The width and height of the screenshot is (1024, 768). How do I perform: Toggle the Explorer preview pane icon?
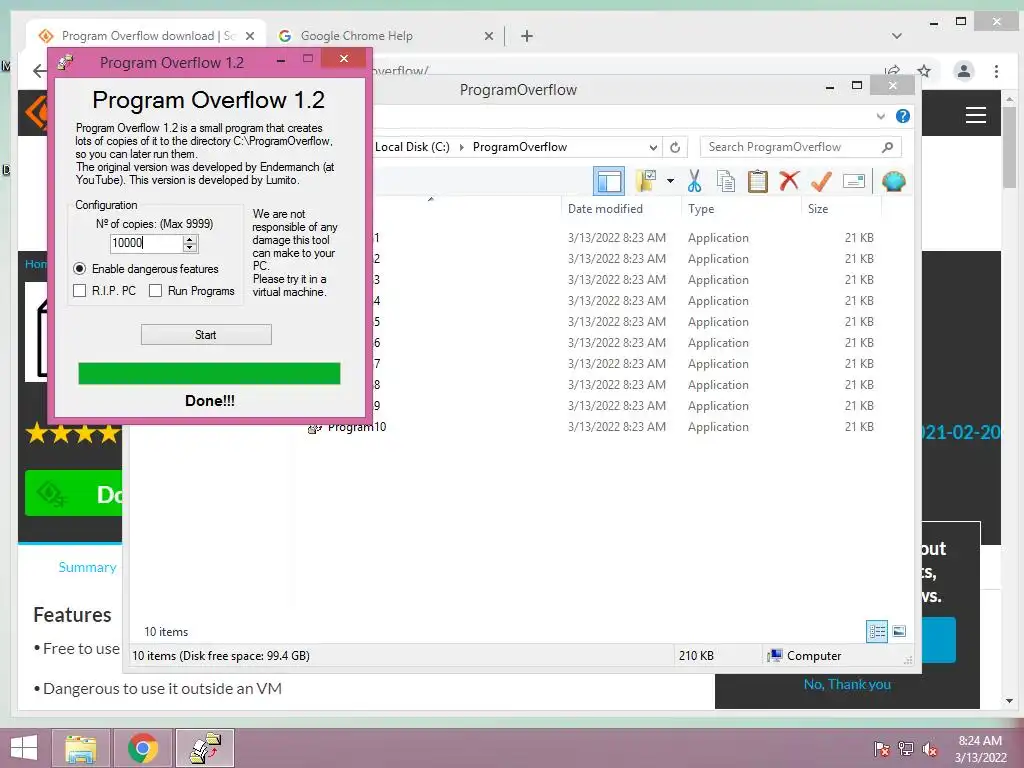point(609,182)
